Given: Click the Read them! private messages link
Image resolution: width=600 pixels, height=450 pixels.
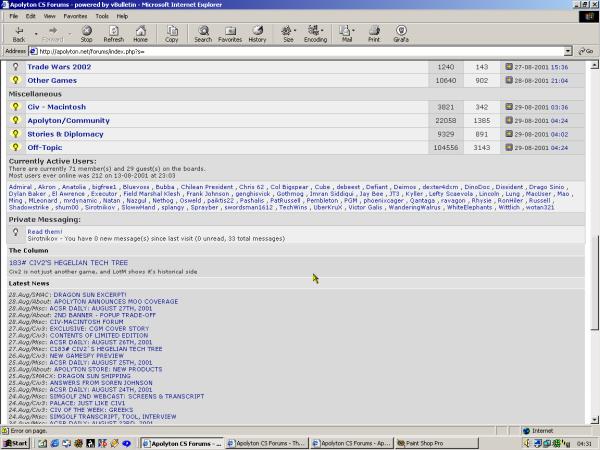Looking at the screenshot, I should [x=44, y=231].
